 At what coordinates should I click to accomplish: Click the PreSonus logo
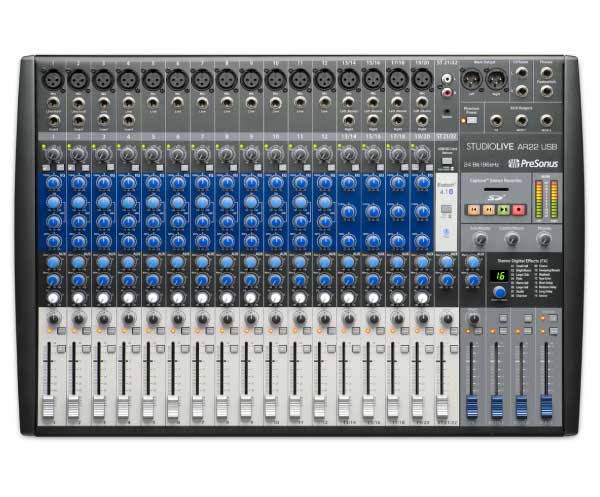click(x=533, y=164)
